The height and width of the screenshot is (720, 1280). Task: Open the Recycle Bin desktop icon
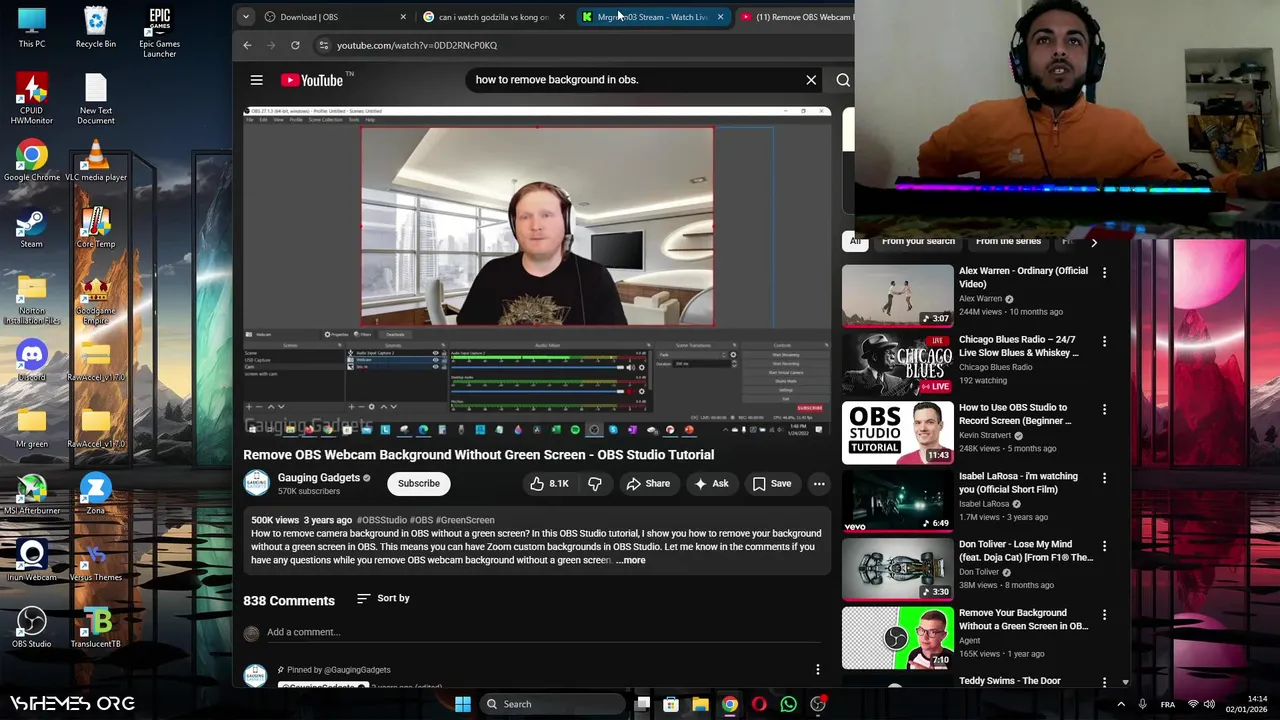95,28
